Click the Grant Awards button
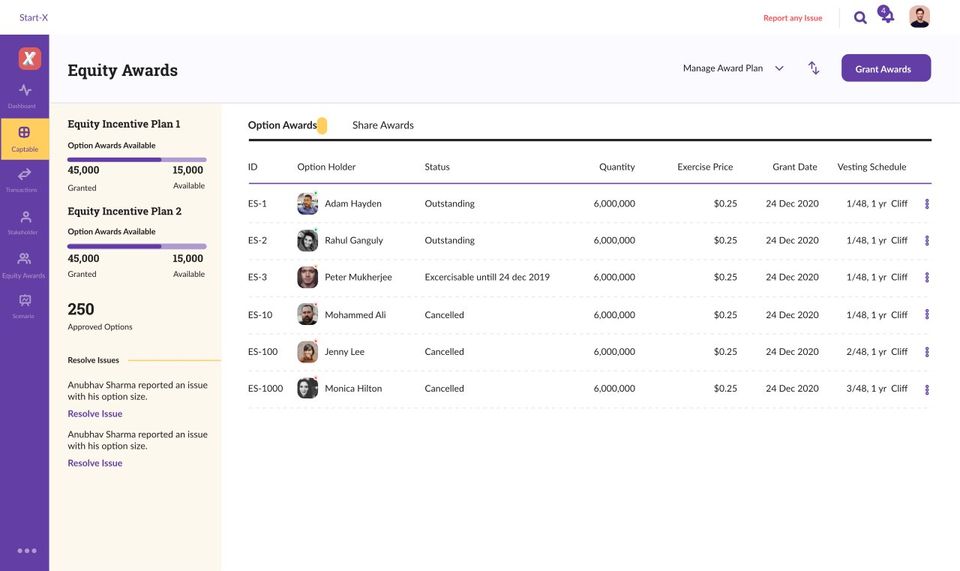Image resolution: width=960 pixels, height=571 pixels. (x=886, y=68)
